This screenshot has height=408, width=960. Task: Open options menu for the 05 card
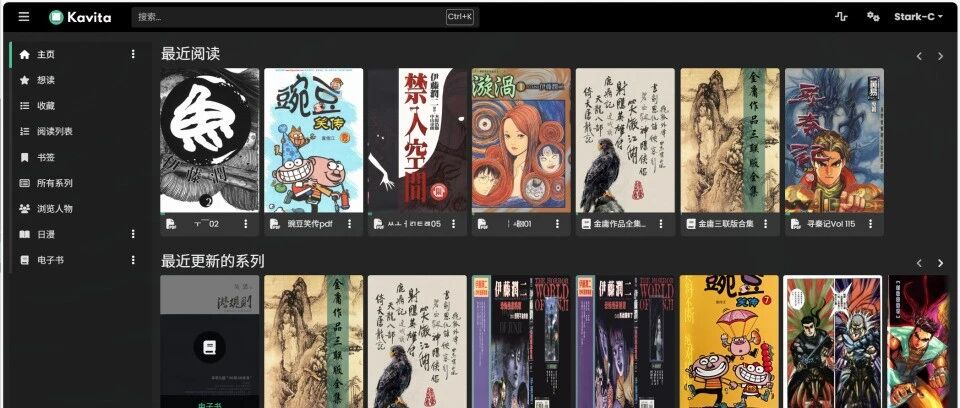[x=454, y=224]
